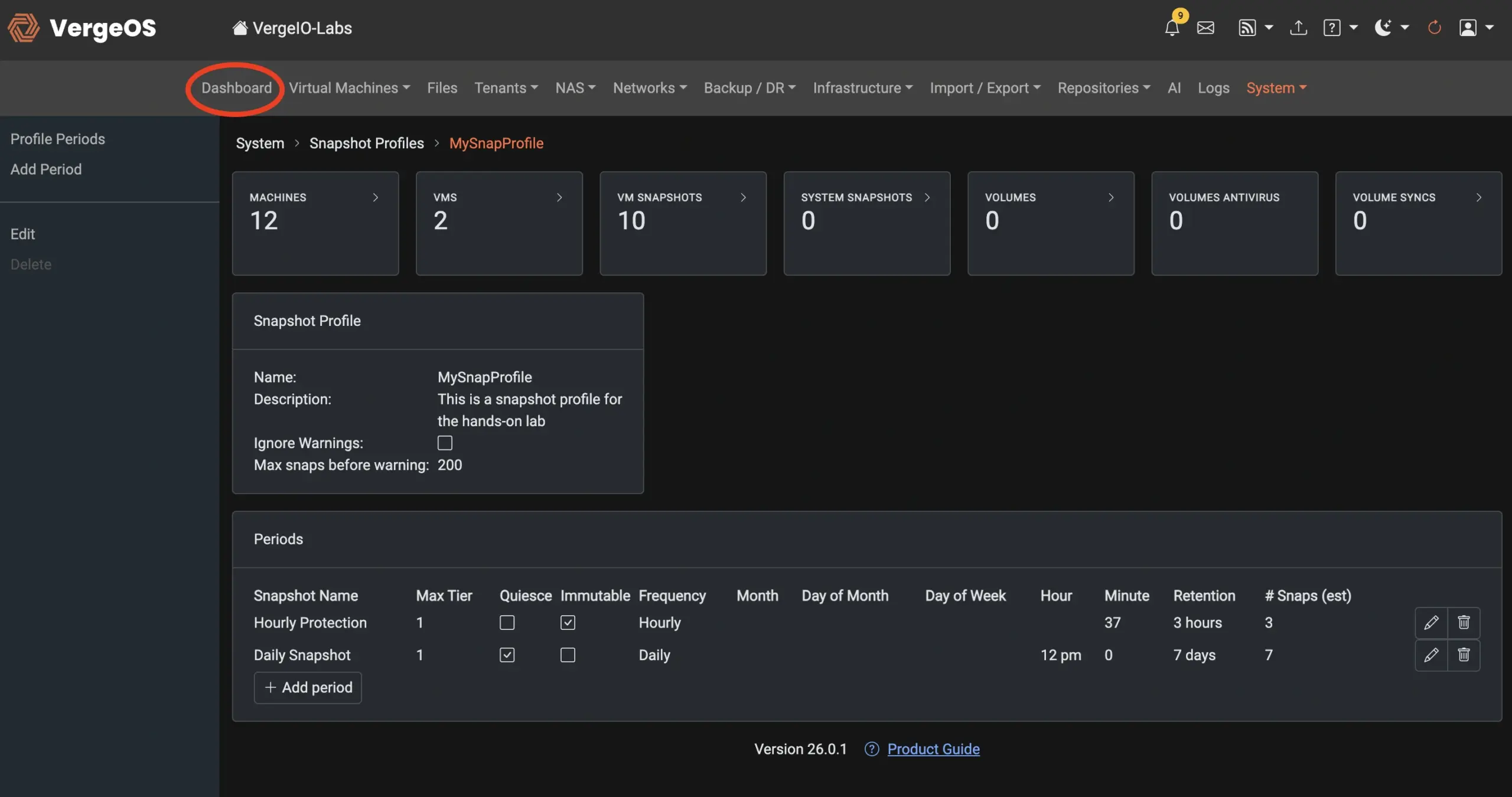Delete the Daily Snapshot using trash icon
This screenshot has width=1512, height=797.
pos(1464,655)
